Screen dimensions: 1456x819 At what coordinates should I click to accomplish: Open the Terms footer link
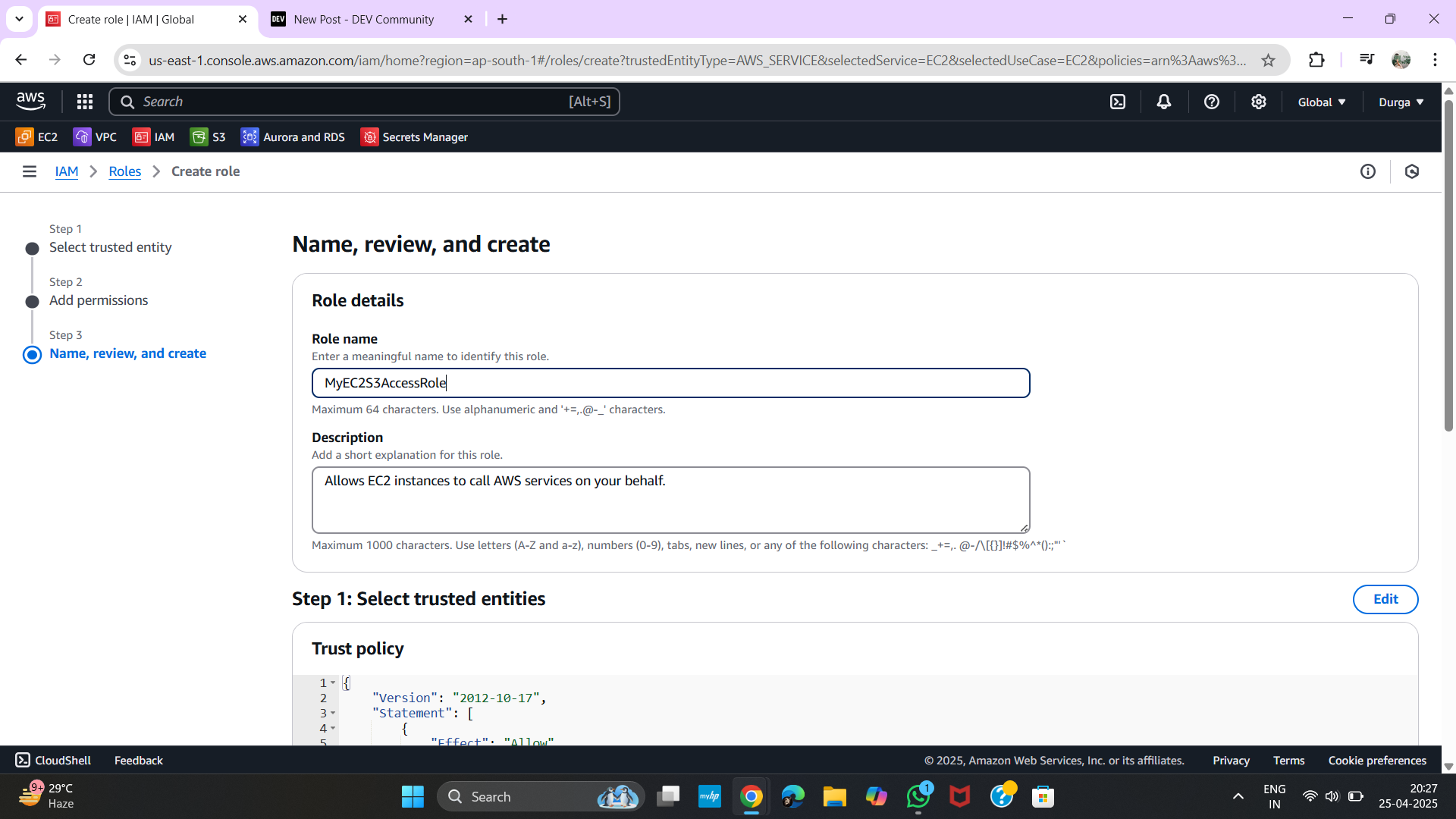(1289, 760)
